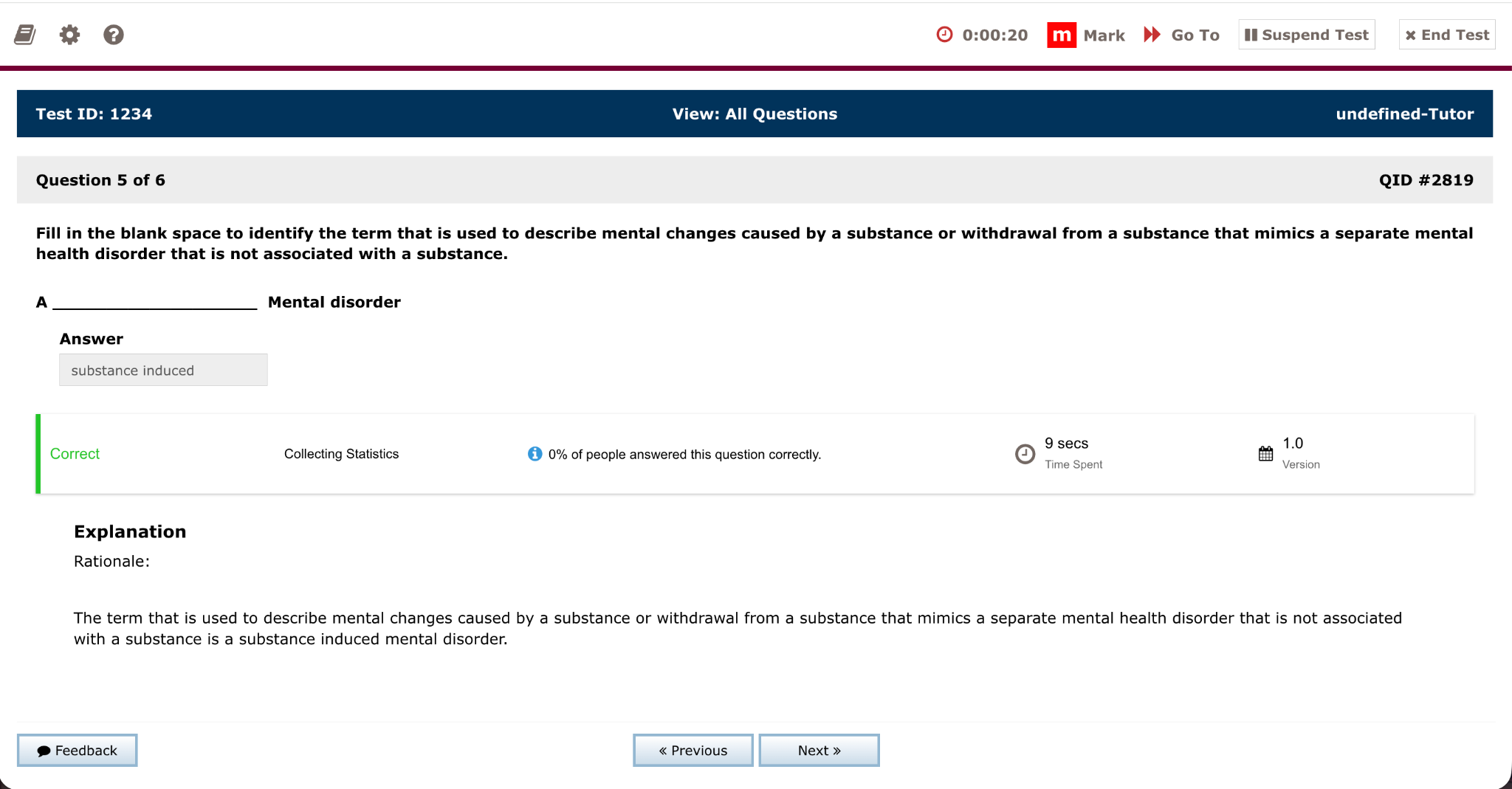Click the 0:00:20 elapsed timer
This screenshot has width=1512, height=789.
tap(995, 35)
